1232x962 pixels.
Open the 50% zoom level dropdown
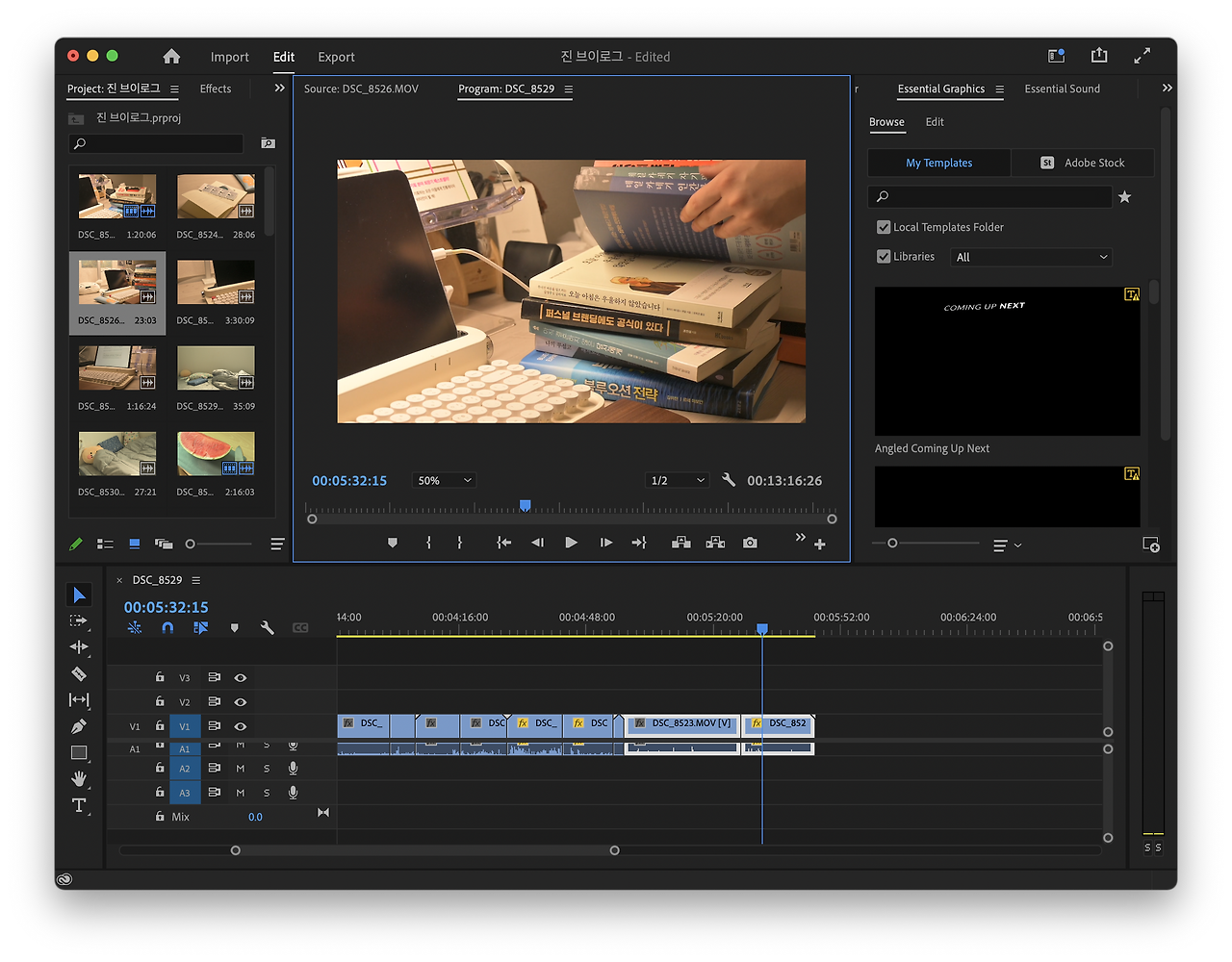[444, 480]
